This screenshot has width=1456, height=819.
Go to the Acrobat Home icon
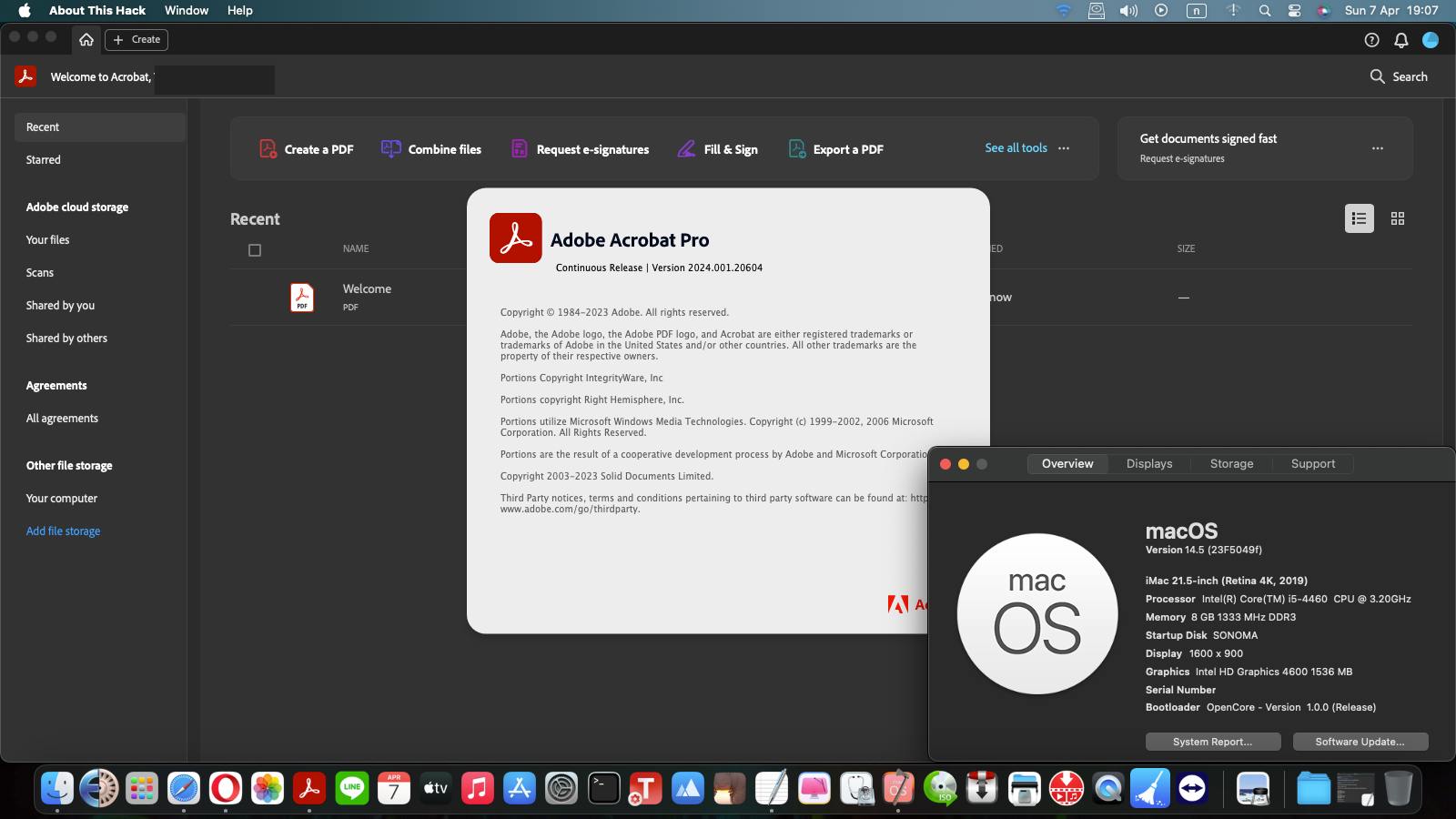86,39
